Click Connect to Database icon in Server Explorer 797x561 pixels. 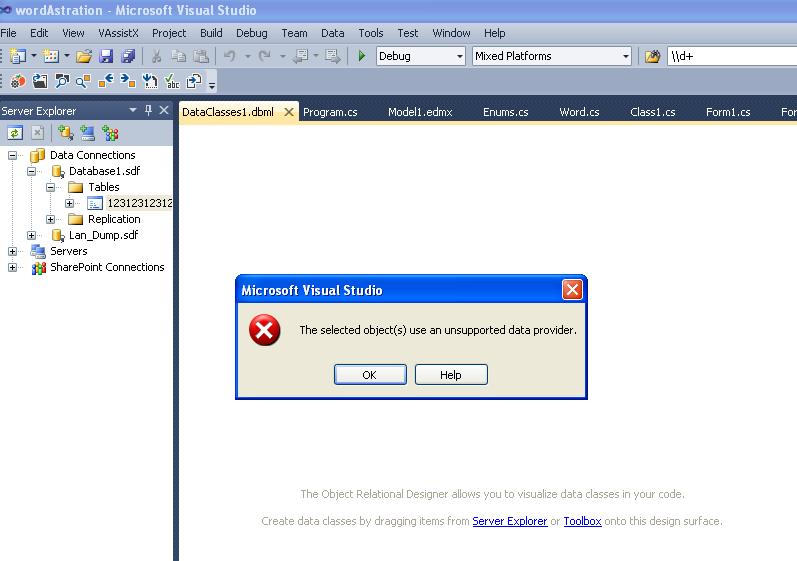point(65,133)
